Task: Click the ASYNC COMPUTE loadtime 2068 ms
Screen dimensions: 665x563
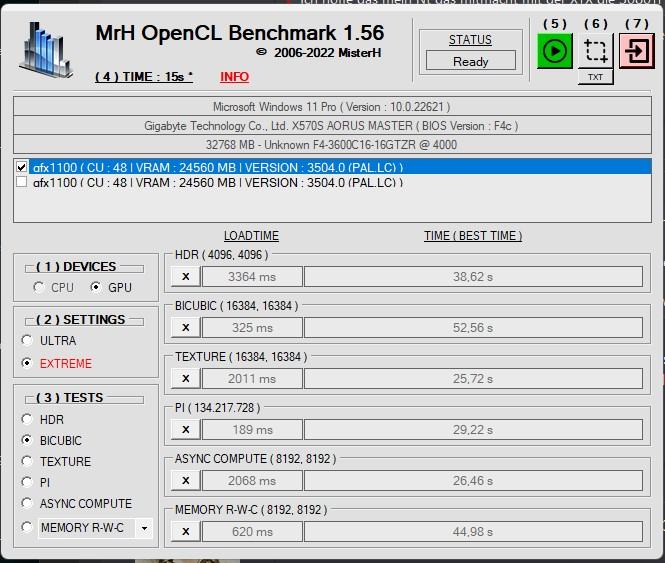Action: coord(252,480)
